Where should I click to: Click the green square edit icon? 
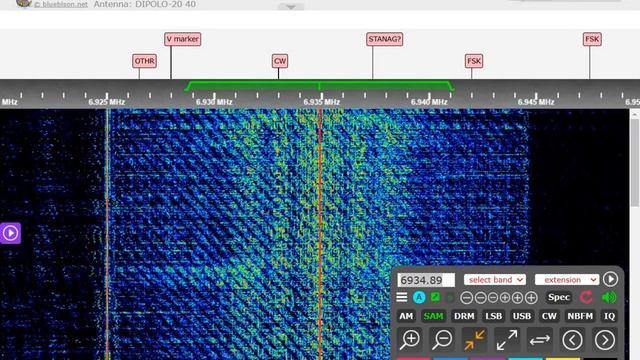tap(436, 297)
